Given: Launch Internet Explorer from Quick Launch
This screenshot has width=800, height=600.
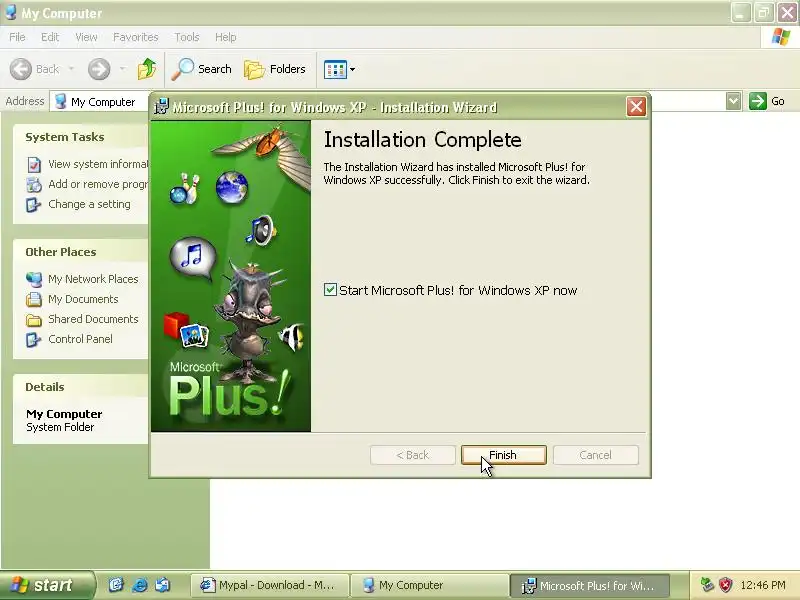Looking at the screenshot, I should pyautogui.click(x=139, y=585).
